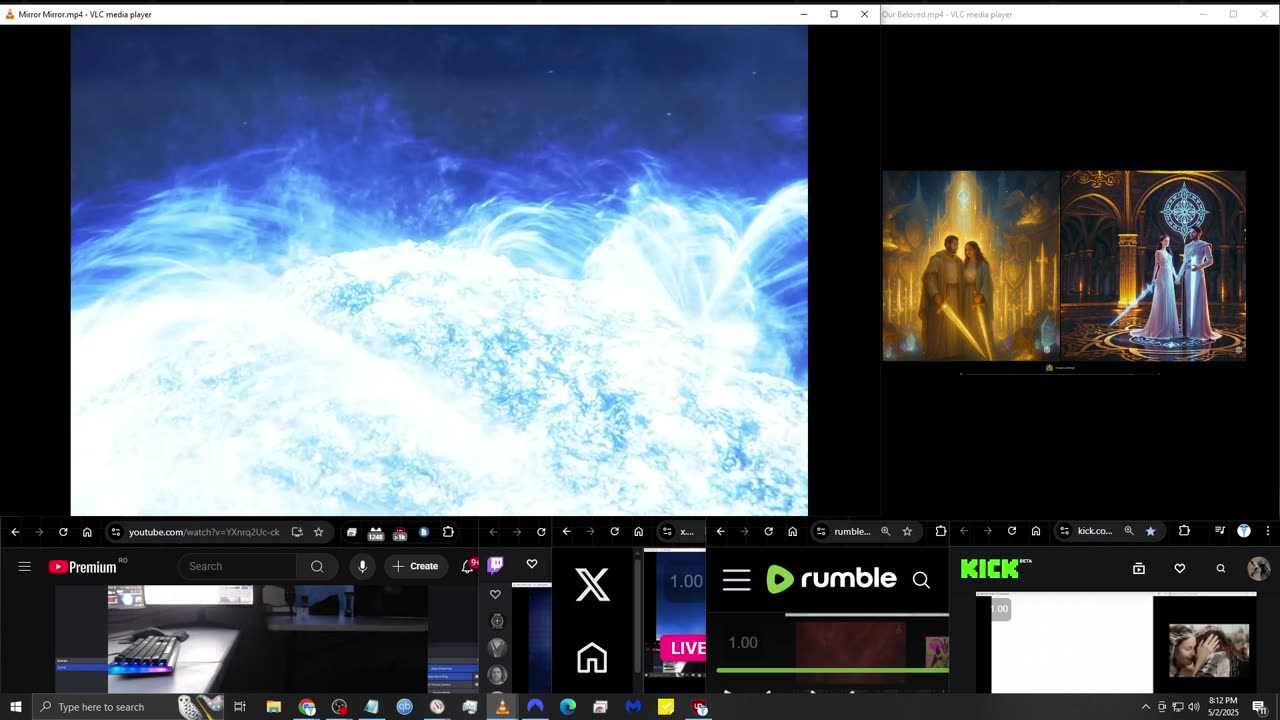Click the rumble address bar
This screenshot has width=1280, height=720.
867,532
